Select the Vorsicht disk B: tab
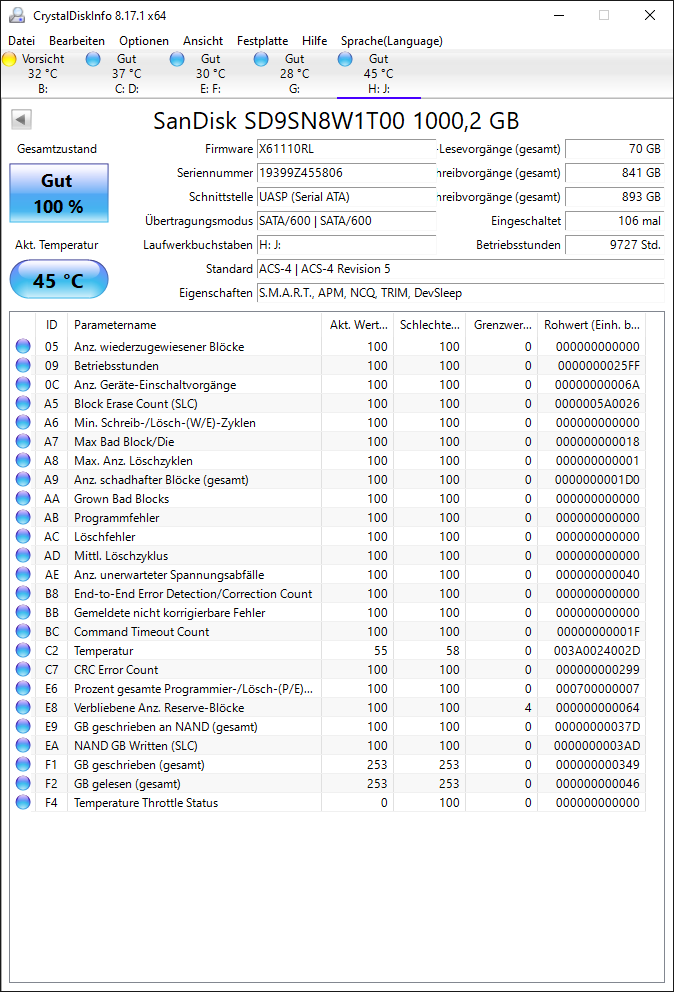 pyautogui.click(x=42, y=73)
